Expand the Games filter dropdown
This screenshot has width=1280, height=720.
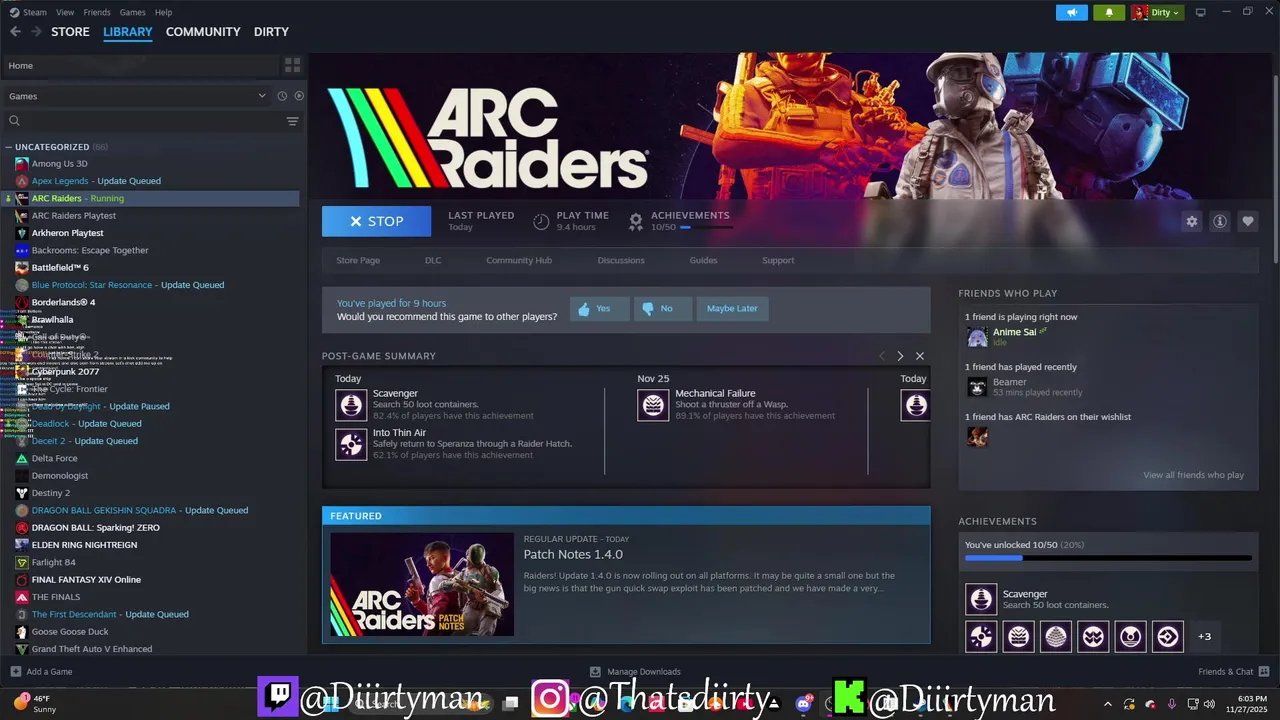coord(262,96)
